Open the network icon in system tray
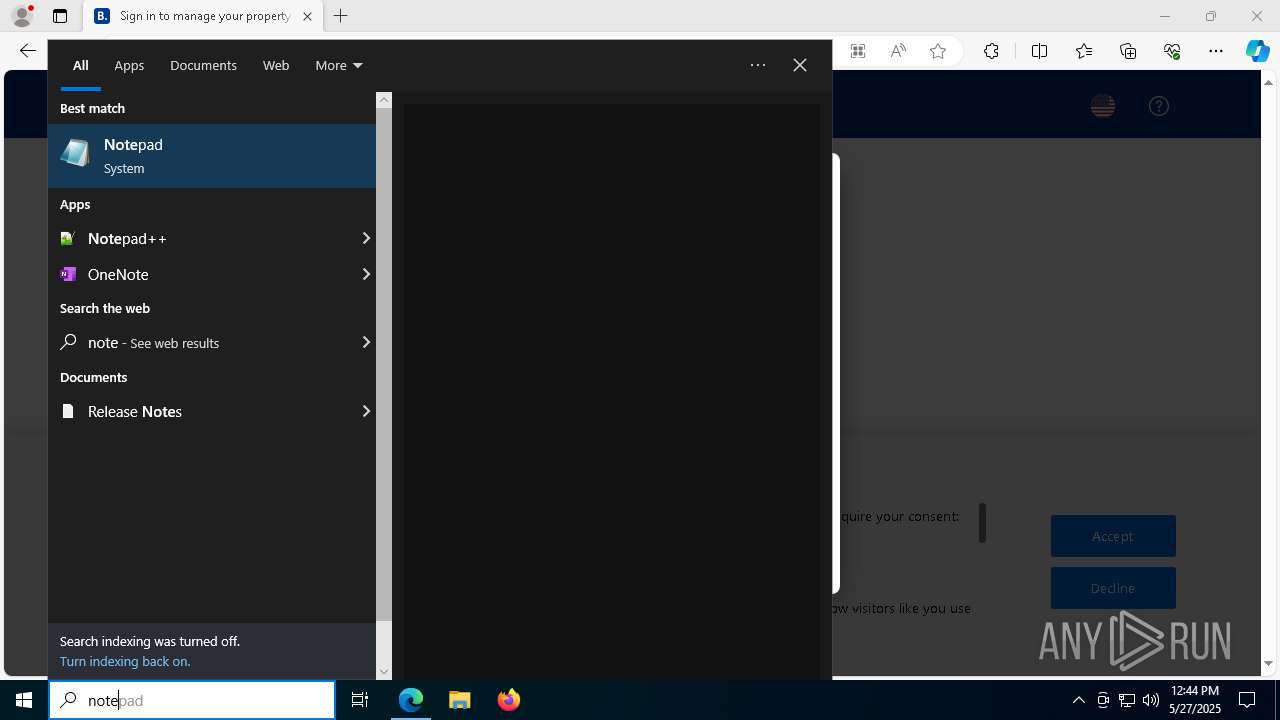Screen dimensions: 1280x720 coord(1127,700)
